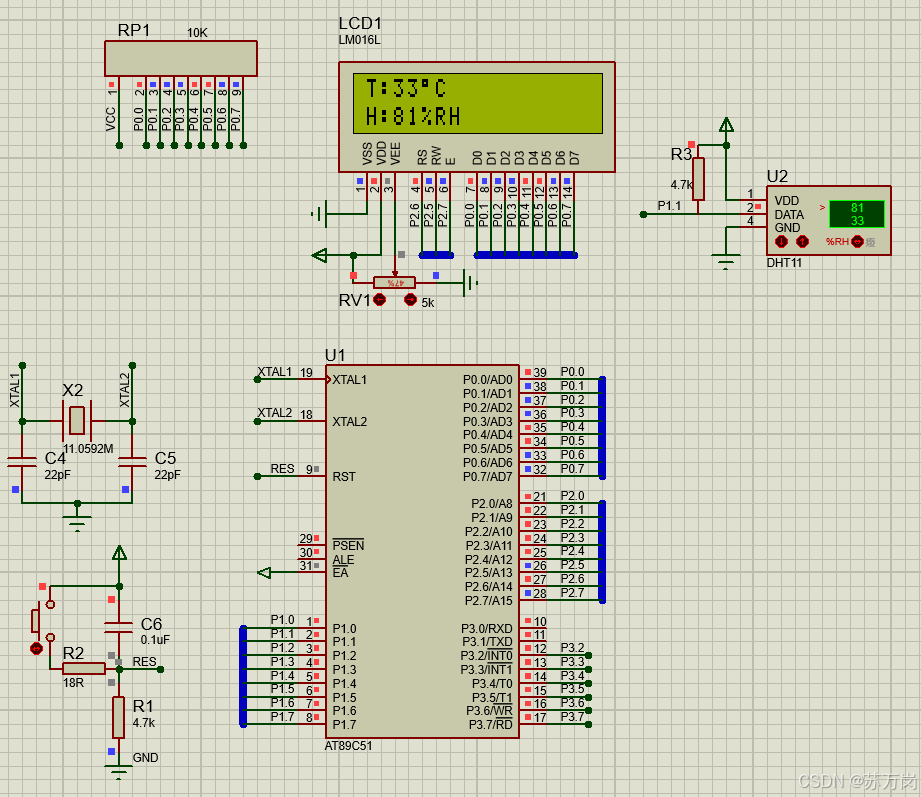Click the P1.0 label on U1 pin 1
The height and width of the screenshot is (797, 921).
(283, 620)
